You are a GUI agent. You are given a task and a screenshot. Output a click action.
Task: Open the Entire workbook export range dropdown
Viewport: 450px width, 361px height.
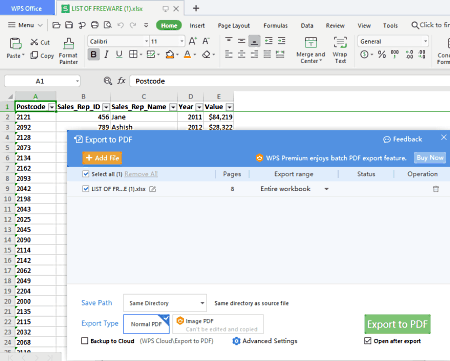pos(327,189)
